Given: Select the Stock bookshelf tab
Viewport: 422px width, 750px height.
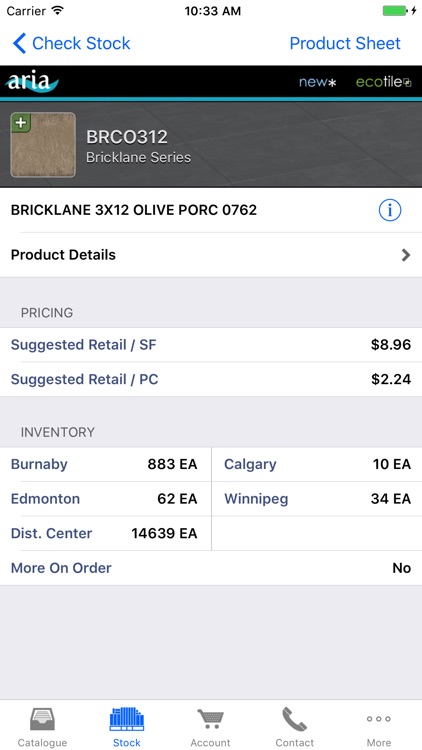Looking at the screenshot, I should click(x=127, y=727).
